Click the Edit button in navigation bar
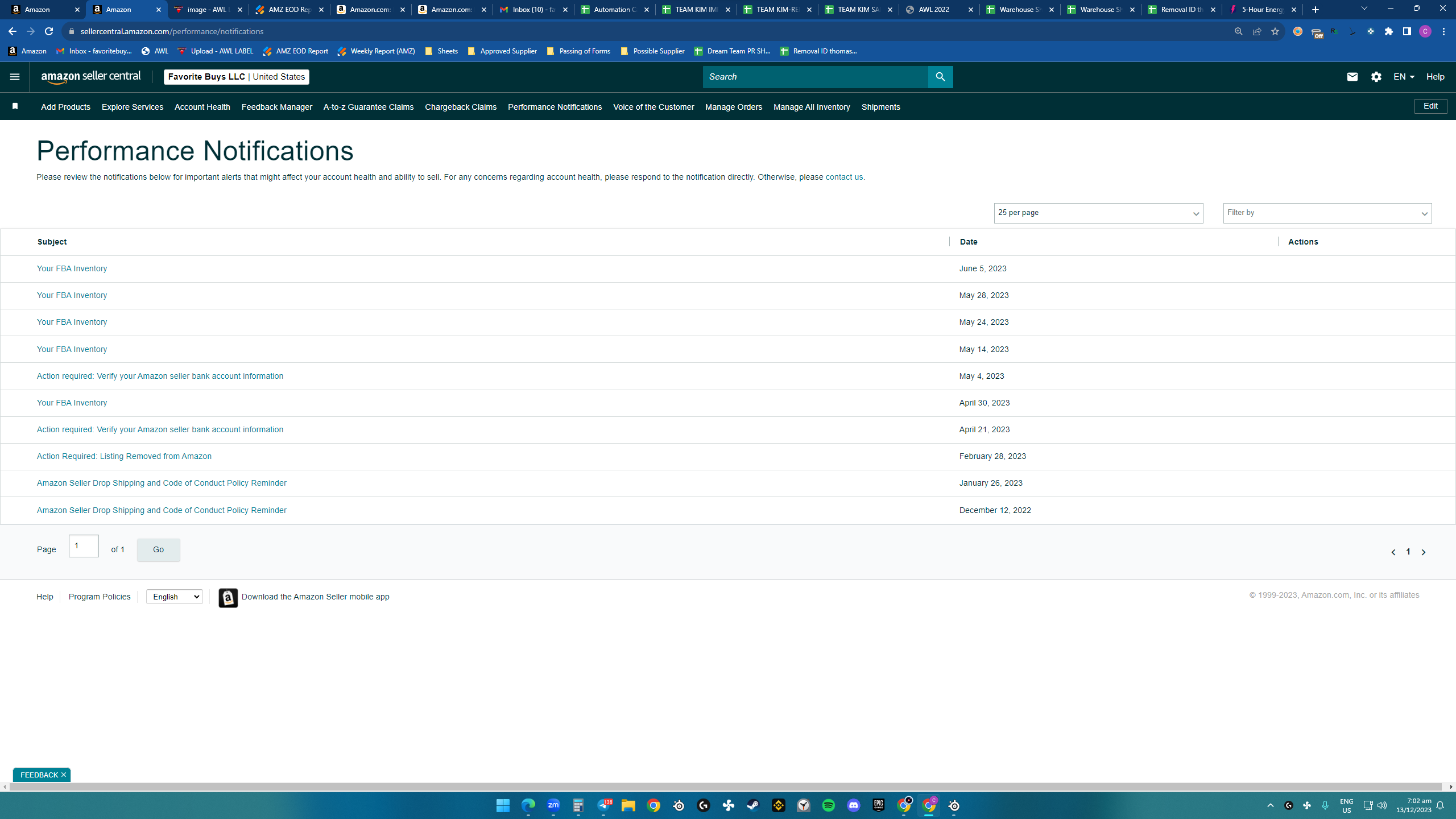Viewport: 1456px width, 819px height. tap(1430, 106)
